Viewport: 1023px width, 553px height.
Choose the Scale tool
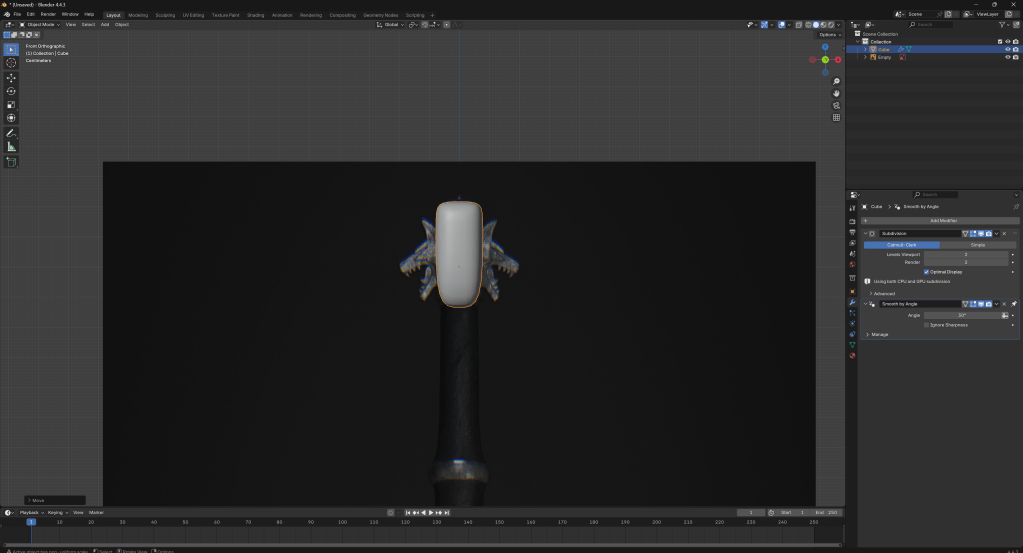coord(11,104)
